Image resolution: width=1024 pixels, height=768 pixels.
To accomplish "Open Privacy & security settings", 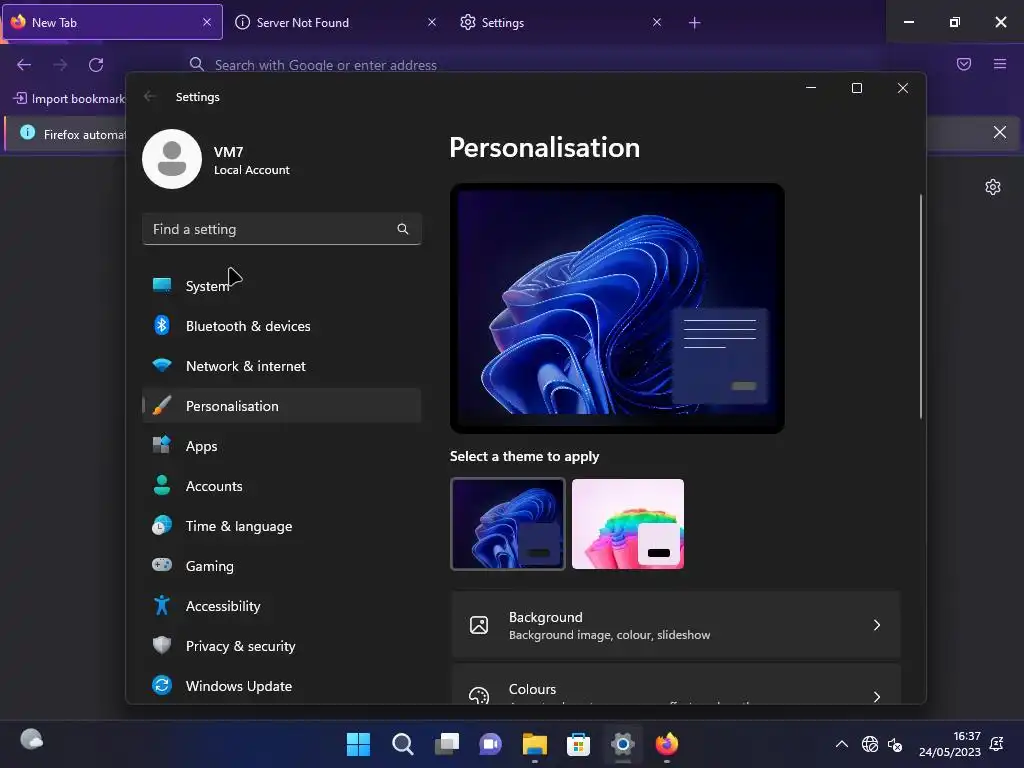I will click(x=281, y=646).
